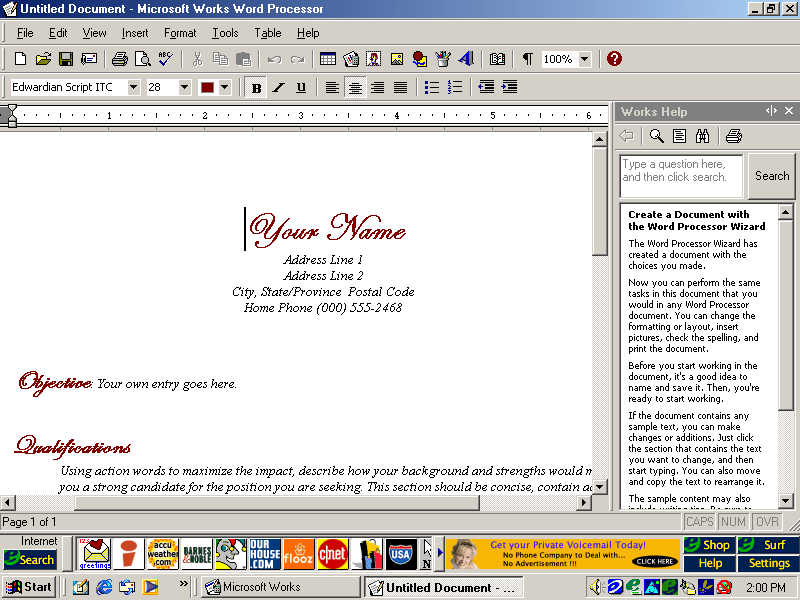Click the dark red font color swatch
This screenshot has width=800, height=600.
pyautogui.click(x=207, y=87)
